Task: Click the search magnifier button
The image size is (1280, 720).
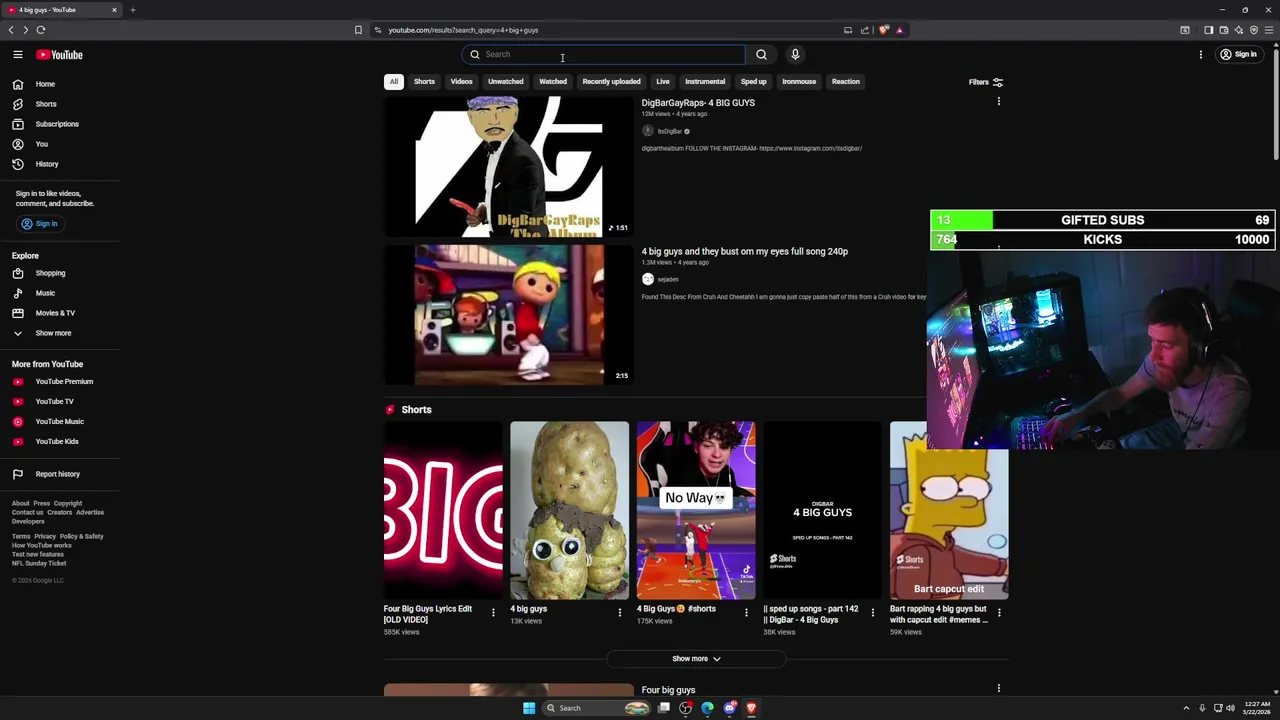Action: [x=761, y=55]
